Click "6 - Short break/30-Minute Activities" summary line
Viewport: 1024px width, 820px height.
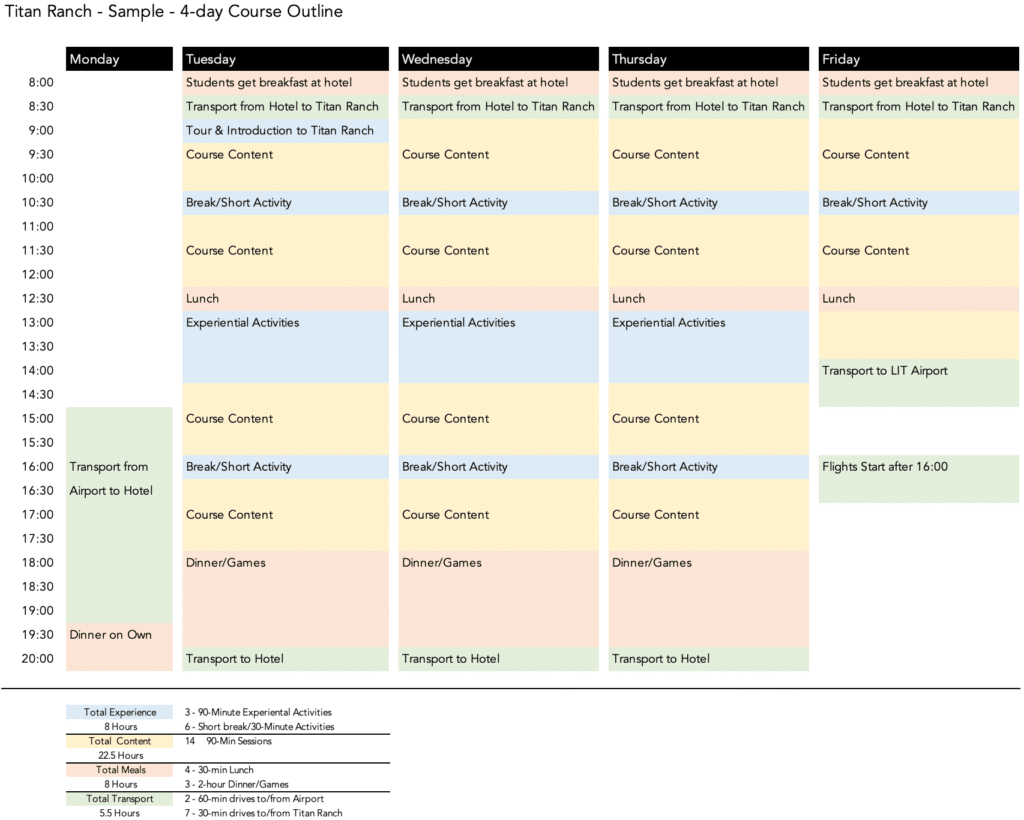(x=259, y=727)
